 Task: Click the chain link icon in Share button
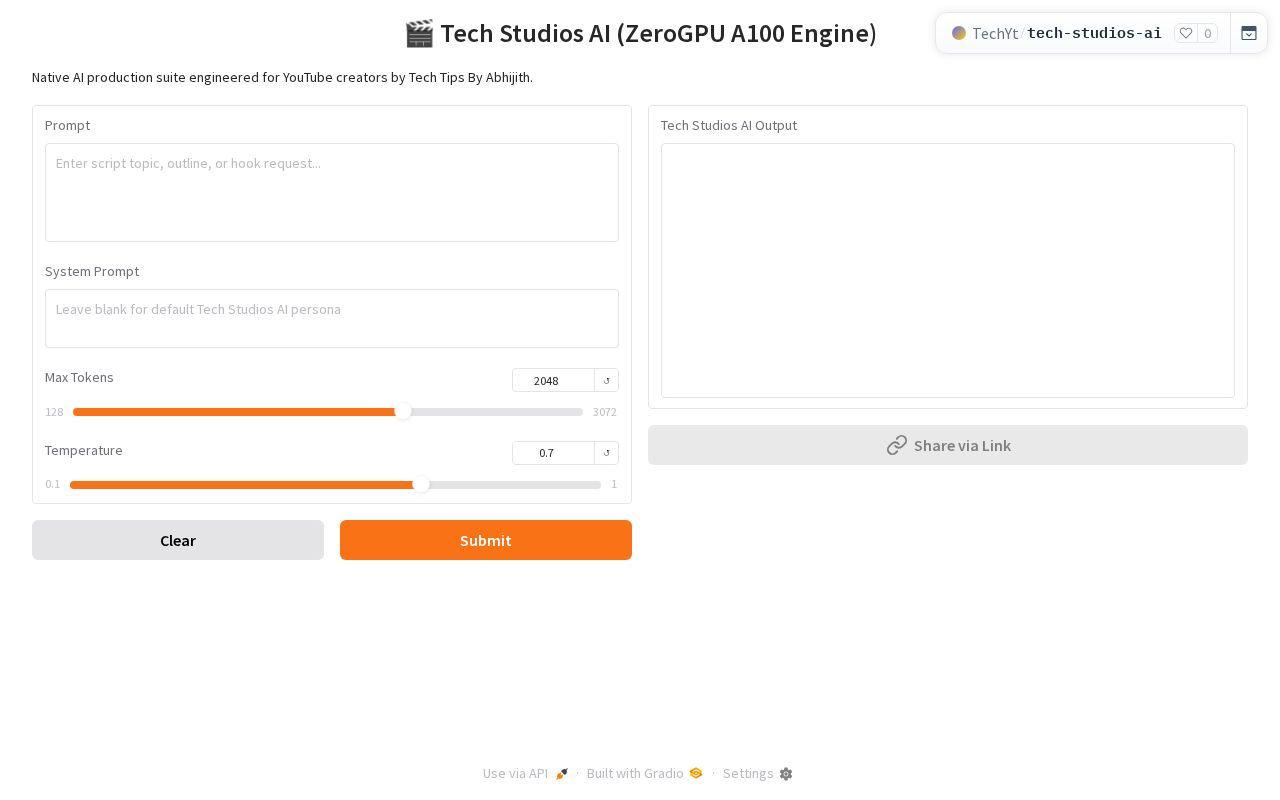[x=897, y=445]
